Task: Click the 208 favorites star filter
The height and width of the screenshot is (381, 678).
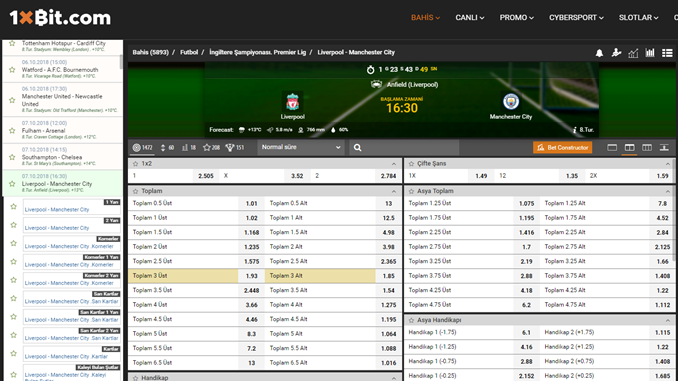Action: click(211, 147)
